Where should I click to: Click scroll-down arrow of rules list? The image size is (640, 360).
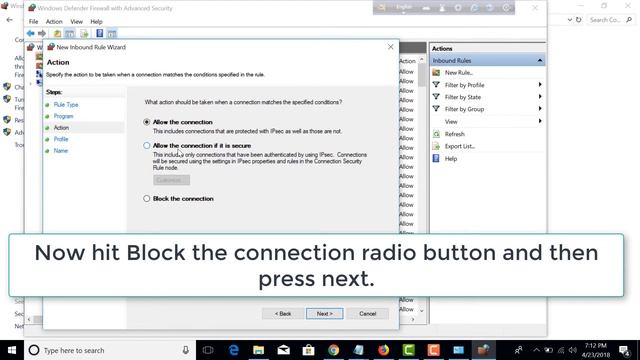click(422, 311)
